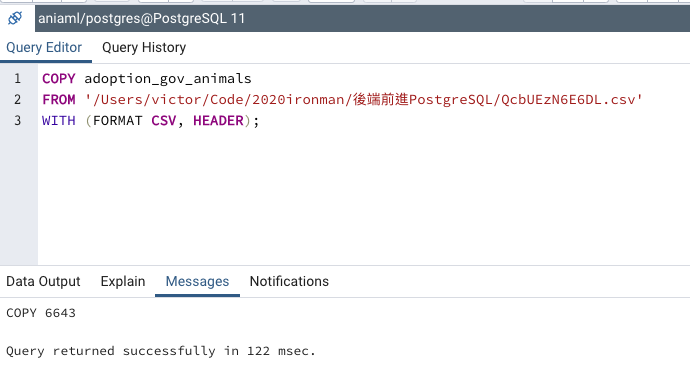The height and width of the screenshot is (383, 690).
Task: Switch to the Query Editor tab
Action: pyautogui.click(x=44, y=48)
